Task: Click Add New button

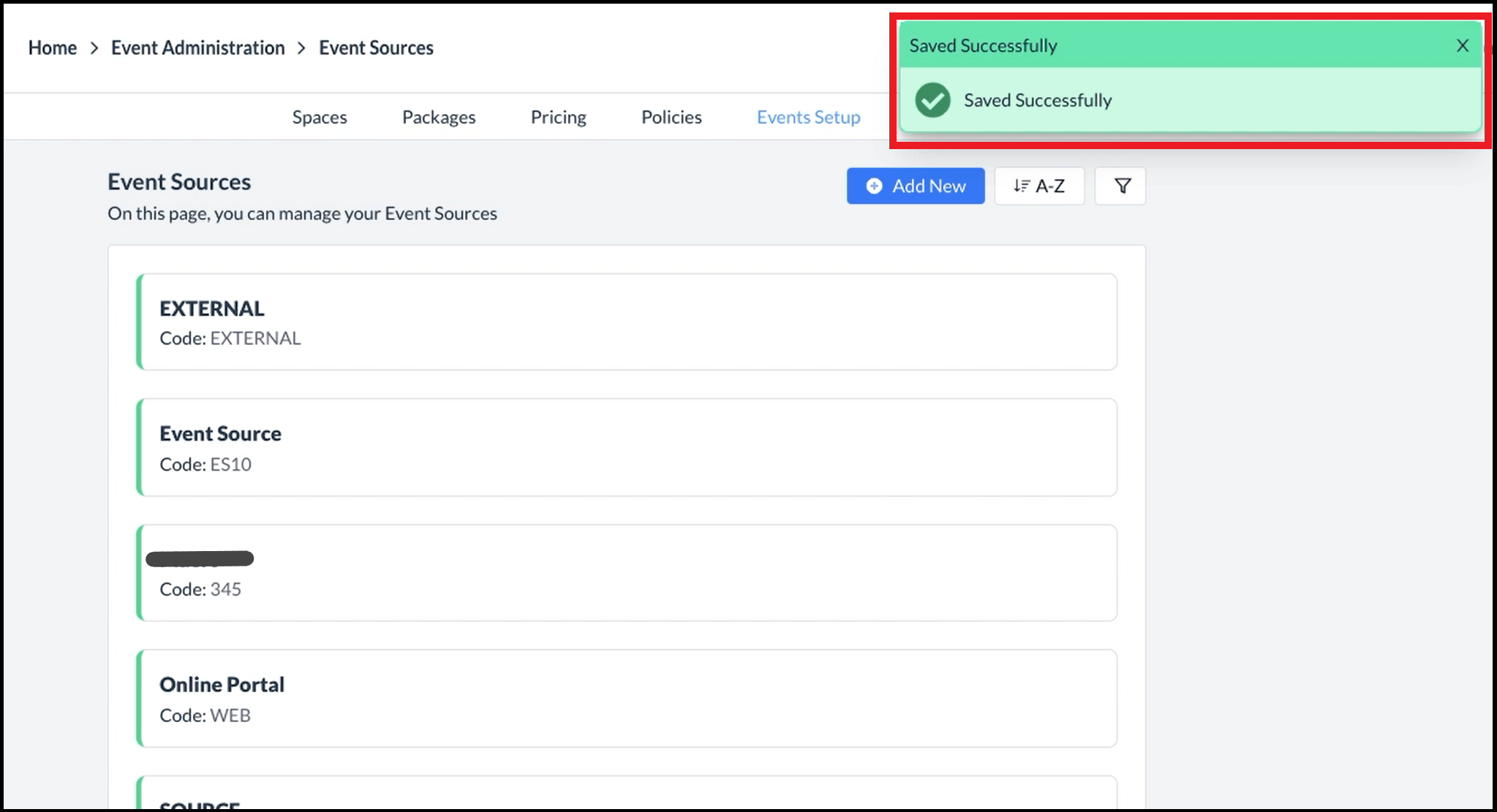Action: tap(915, 186)
